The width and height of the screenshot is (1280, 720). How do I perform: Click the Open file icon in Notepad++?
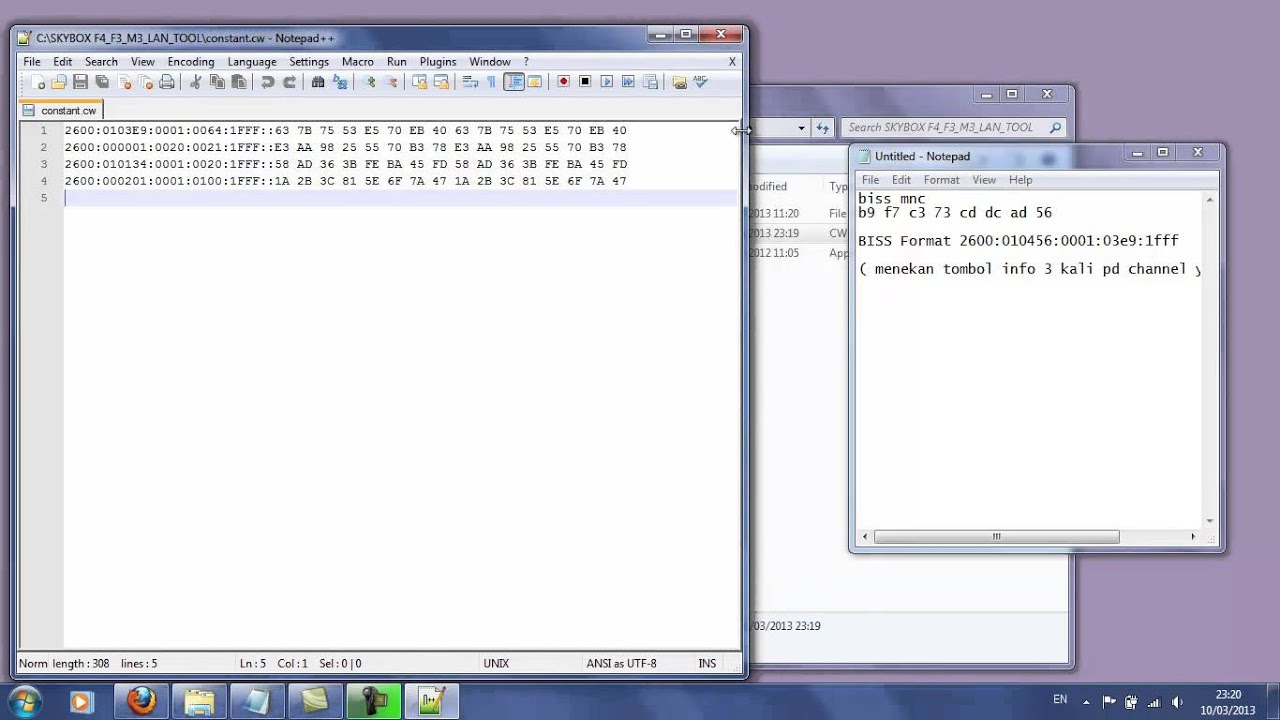pos(59,82)
